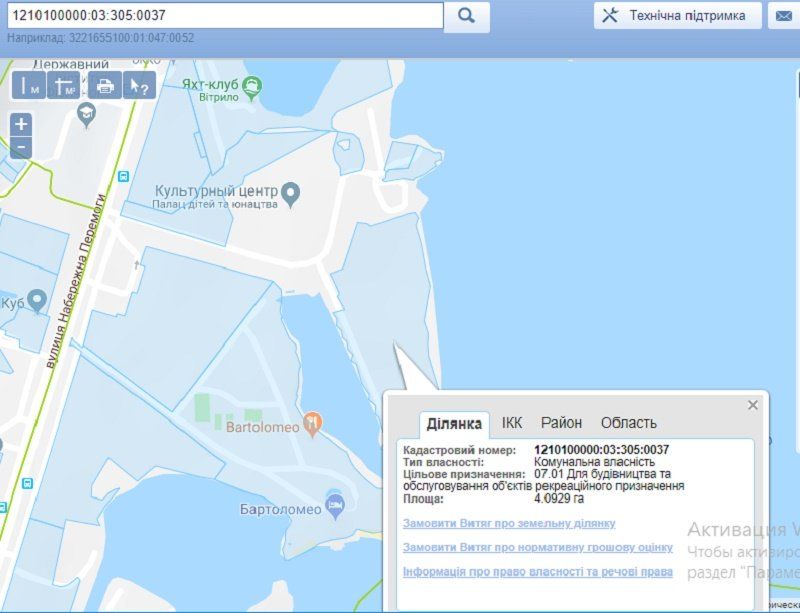Viewport: 800px width, 613px height.
Task: Open Замовити Витяг про земельну ділянку link
Action: point(509,523)
